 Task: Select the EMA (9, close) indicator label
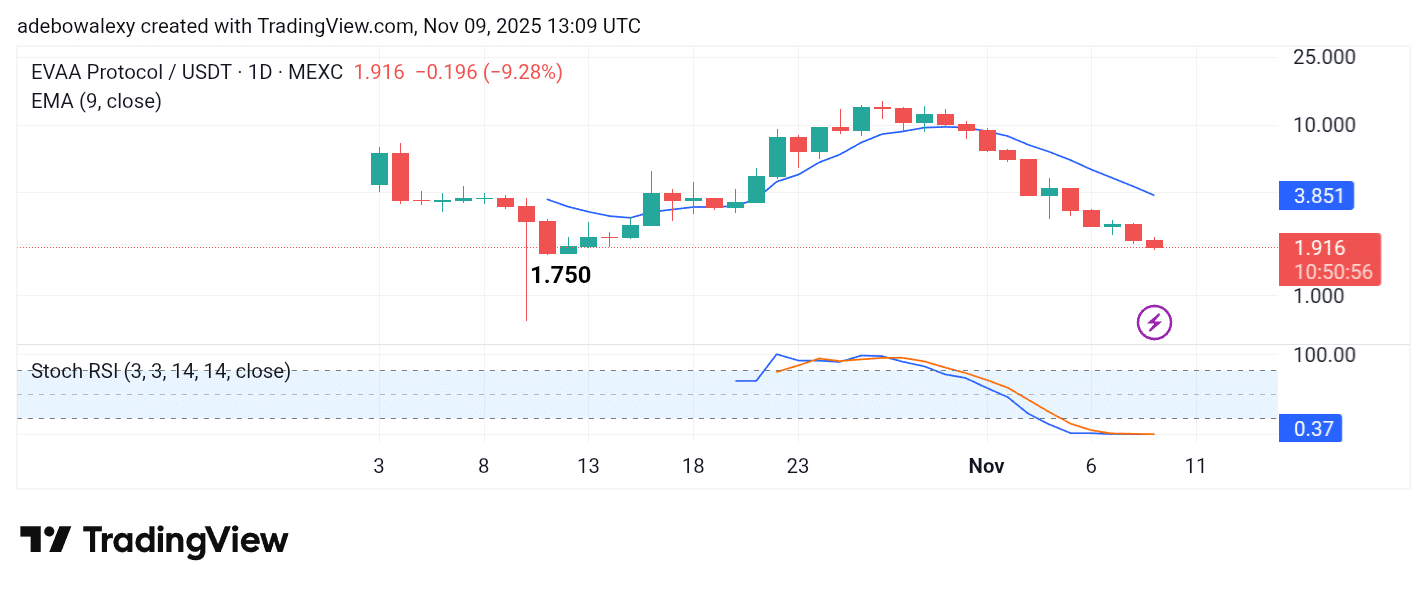click(x=97, y=101)
